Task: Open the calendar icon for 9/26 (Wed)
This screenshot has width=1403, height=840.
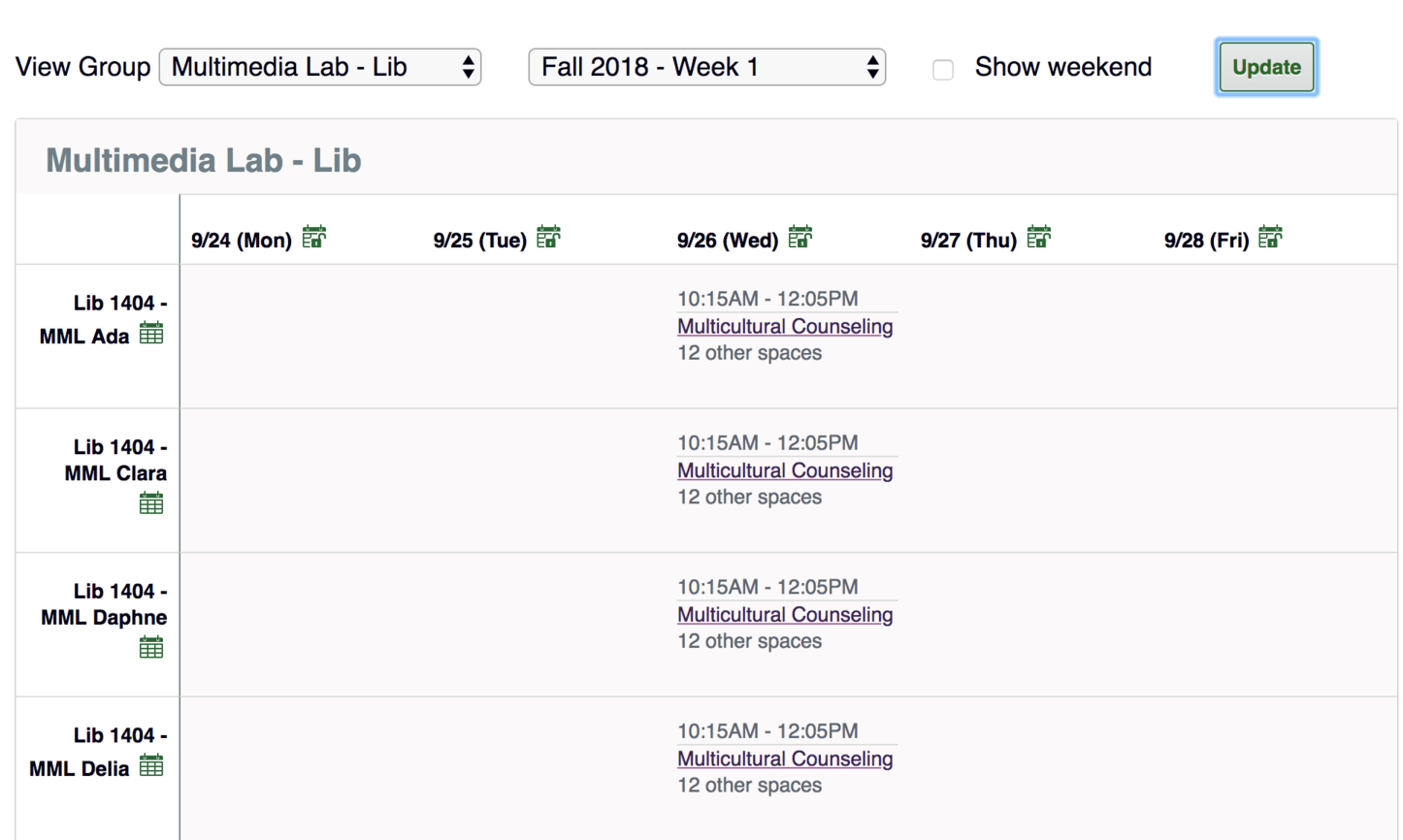Action: pyautogui.click(x=799, y=236)
